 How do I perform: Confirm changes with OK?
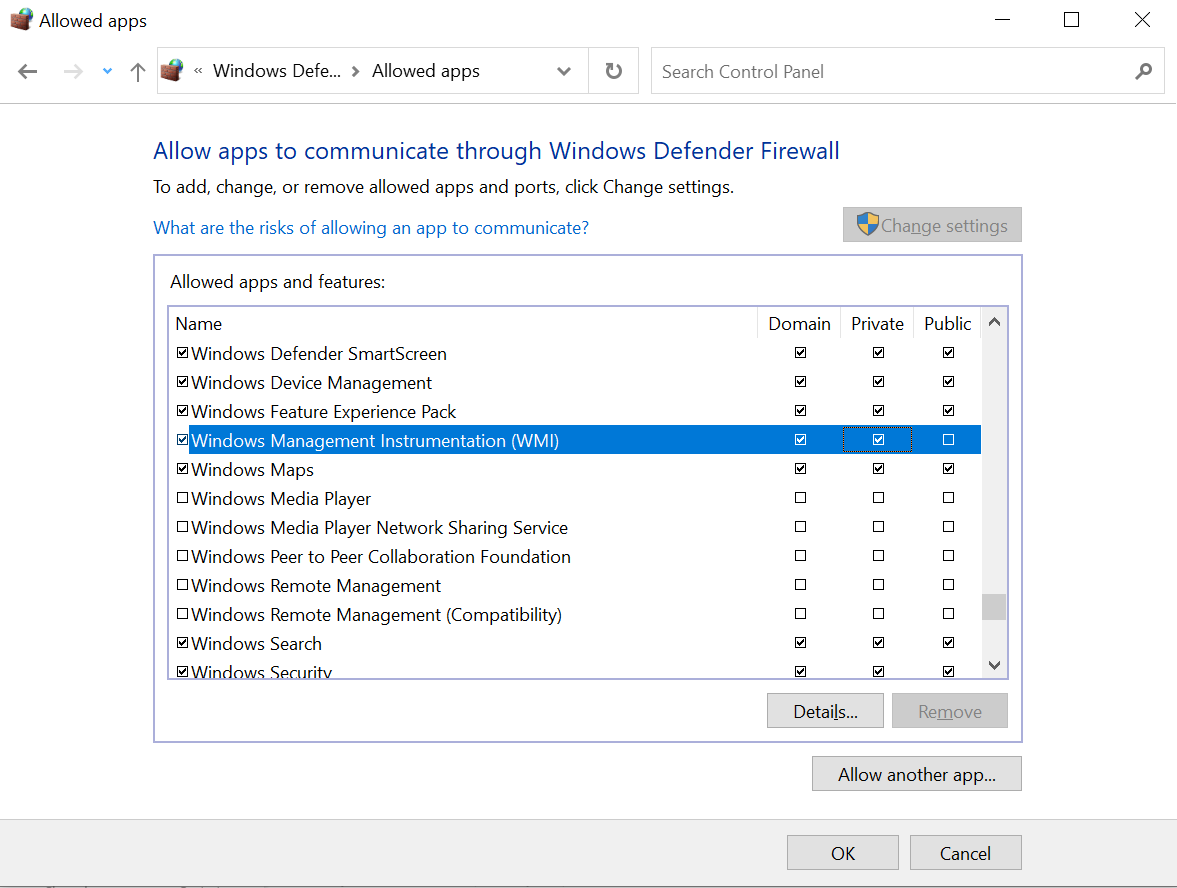(x=843, y=853)
